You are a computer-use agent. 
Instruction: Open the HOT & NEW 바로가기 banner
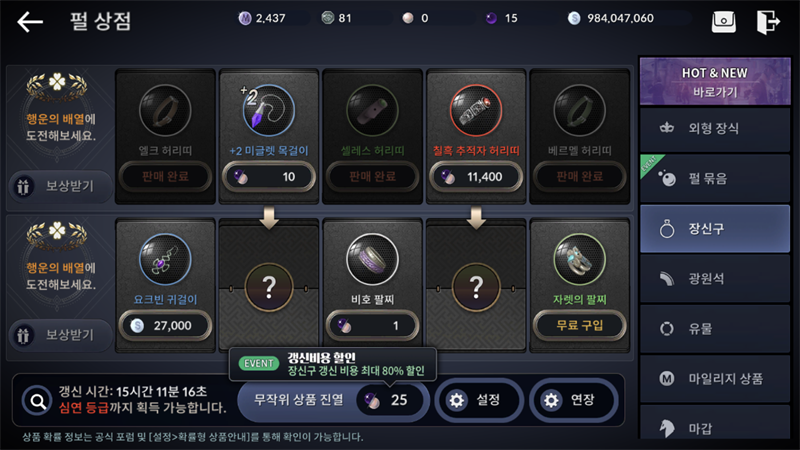(715, 82)
